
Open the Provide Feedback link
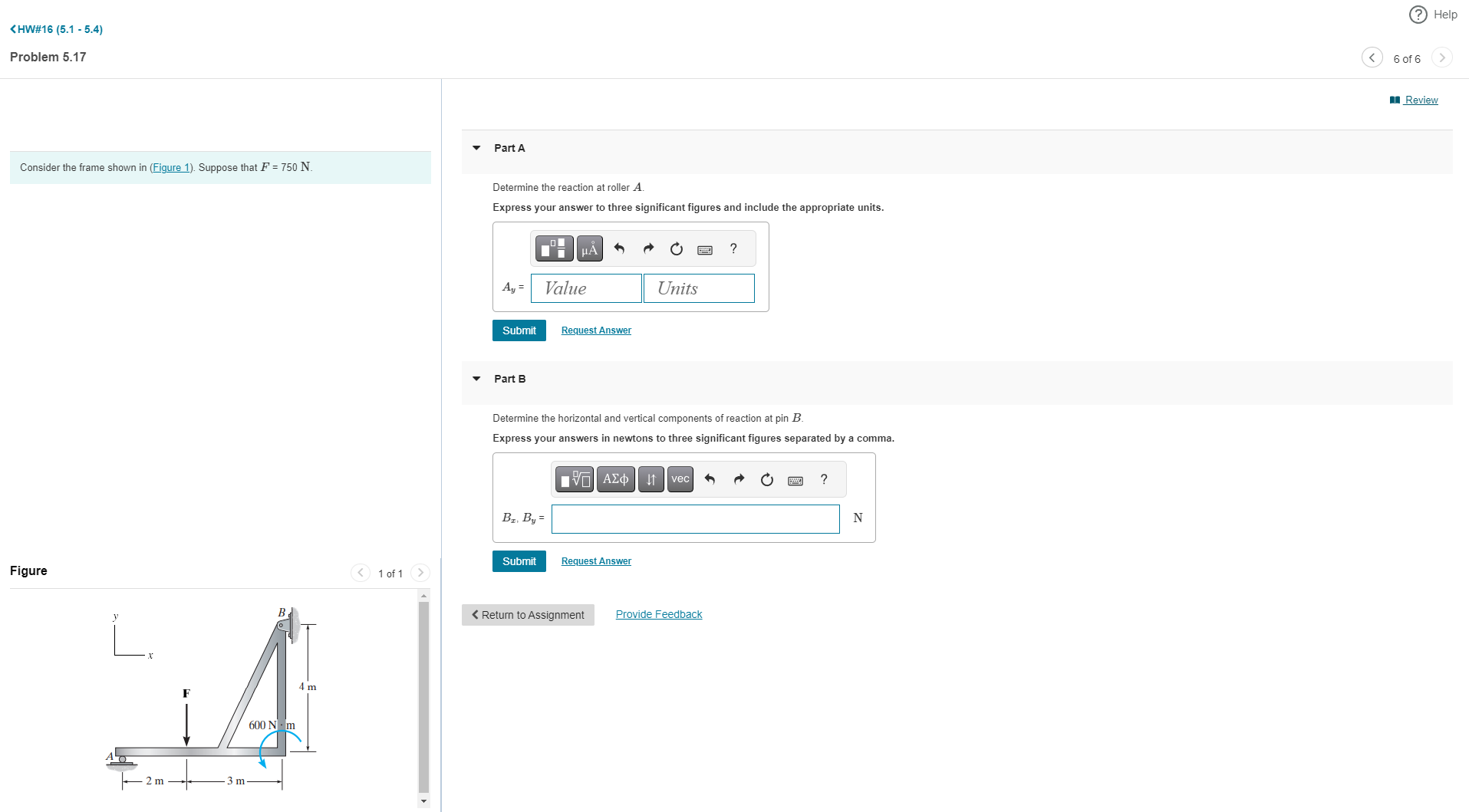(x=659, y=614)
